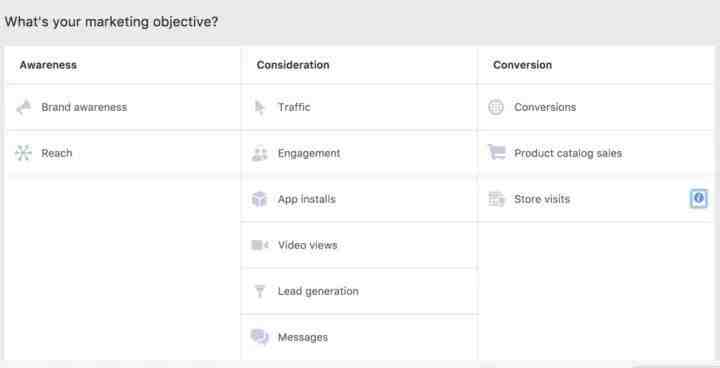The width and height of the screenshot is (720, 368).
Task: Choose Traffic as marketing objective
Action: pos(359,108)
